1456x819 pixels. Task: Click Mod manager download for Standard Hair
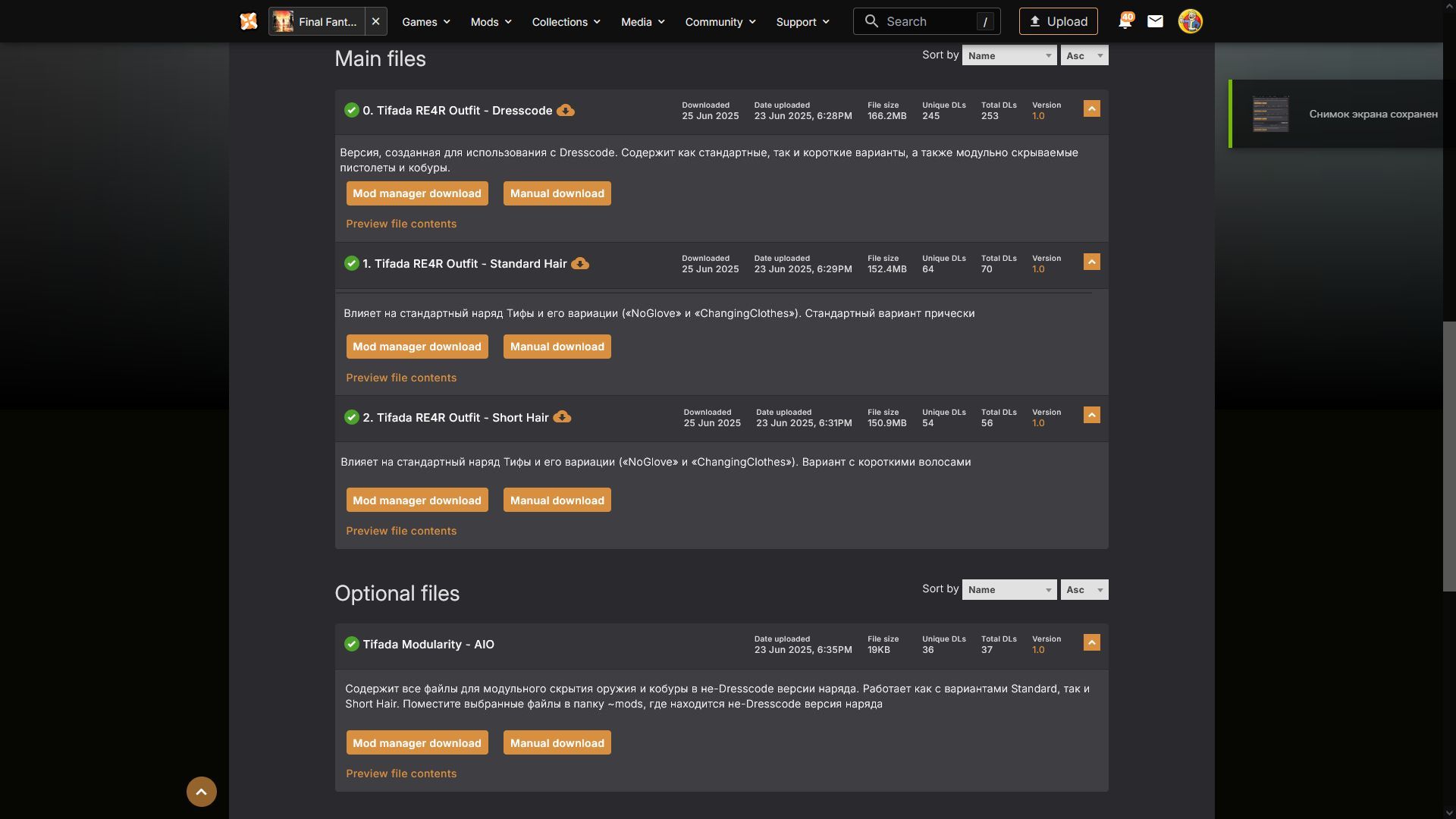coord(417,347)
